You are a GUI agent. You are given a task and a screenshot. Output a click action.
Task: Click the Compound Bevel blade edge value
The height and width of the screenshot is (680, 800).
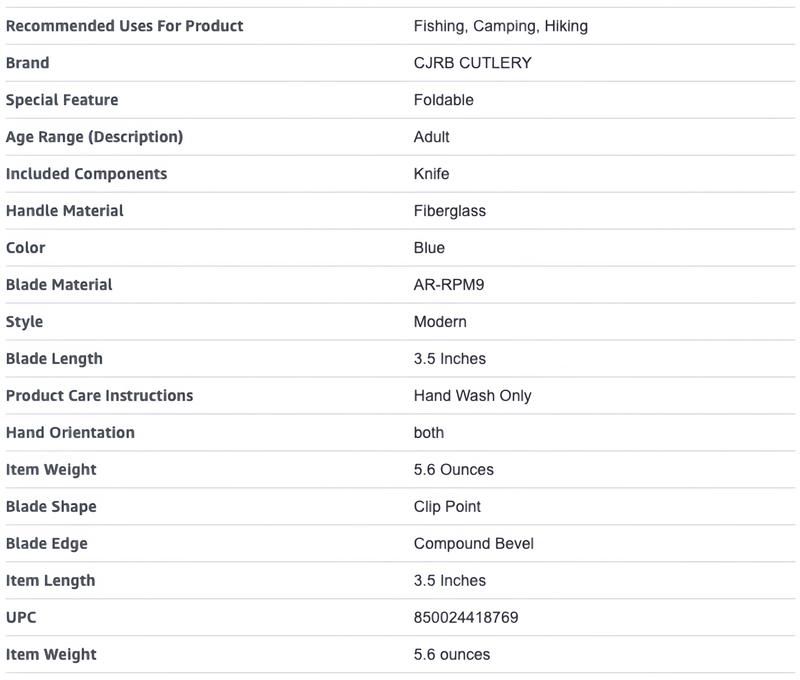[x=473, y=544]
